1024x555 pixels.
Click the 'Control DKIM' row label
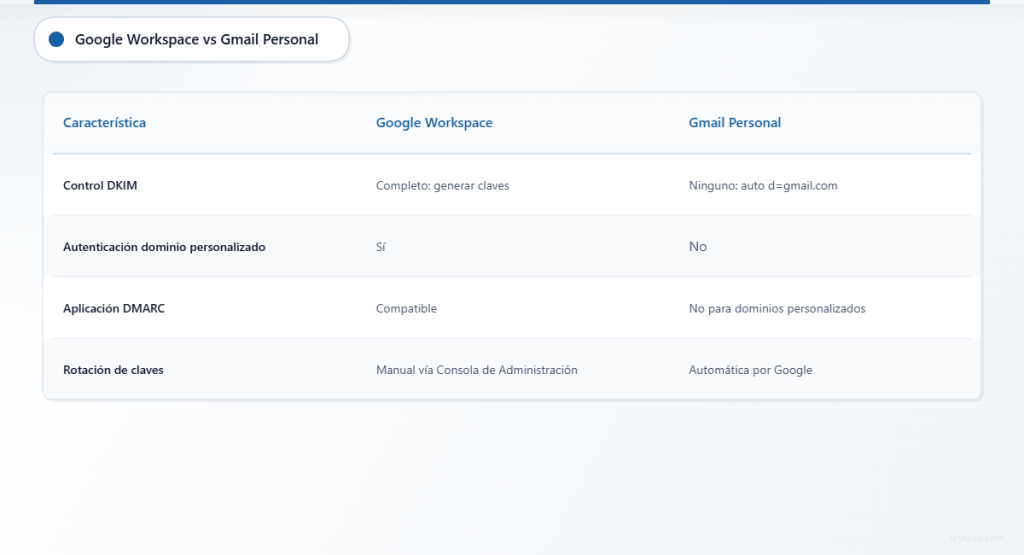click(100, 185)
